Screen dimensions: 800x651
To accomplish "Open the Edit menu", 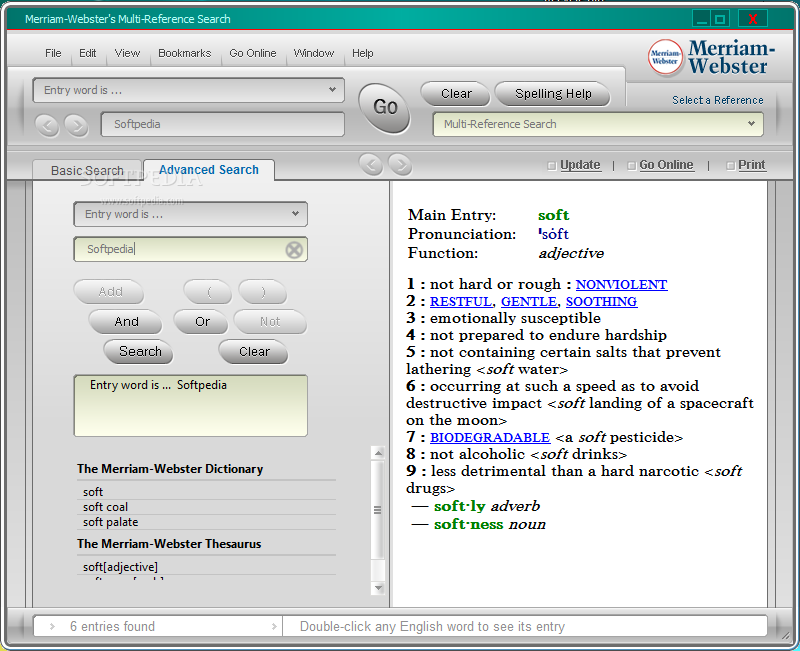I will tap(87, 53).
